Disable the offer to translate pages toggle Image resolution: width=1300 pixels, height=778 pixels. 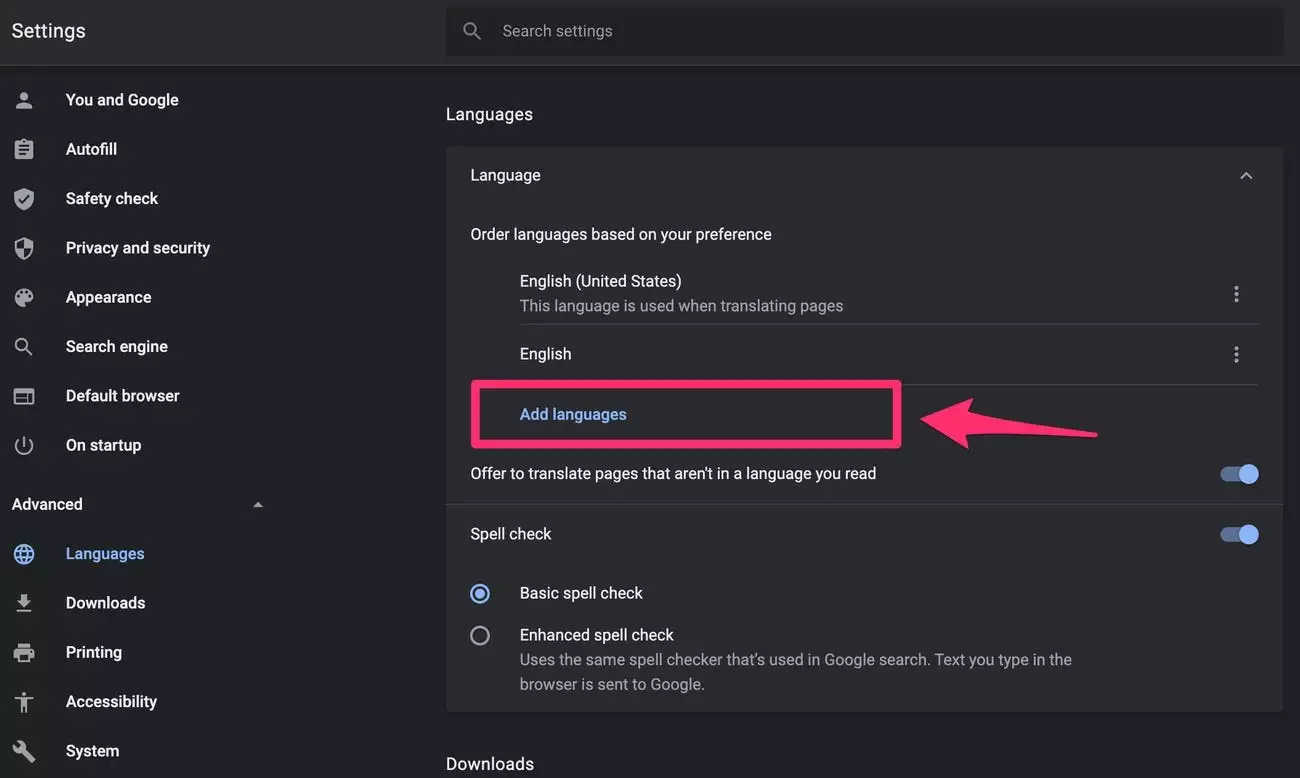(1239, 474)
